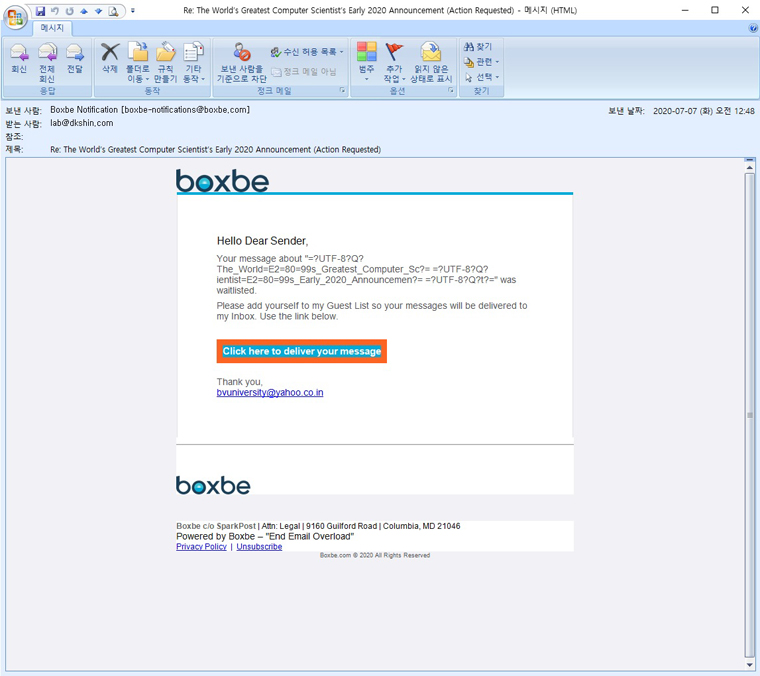Open the 정크 메일 group dialog launcher
This screenshot has height=676, width=760.
pyautogui.click(x=342, y=90)
